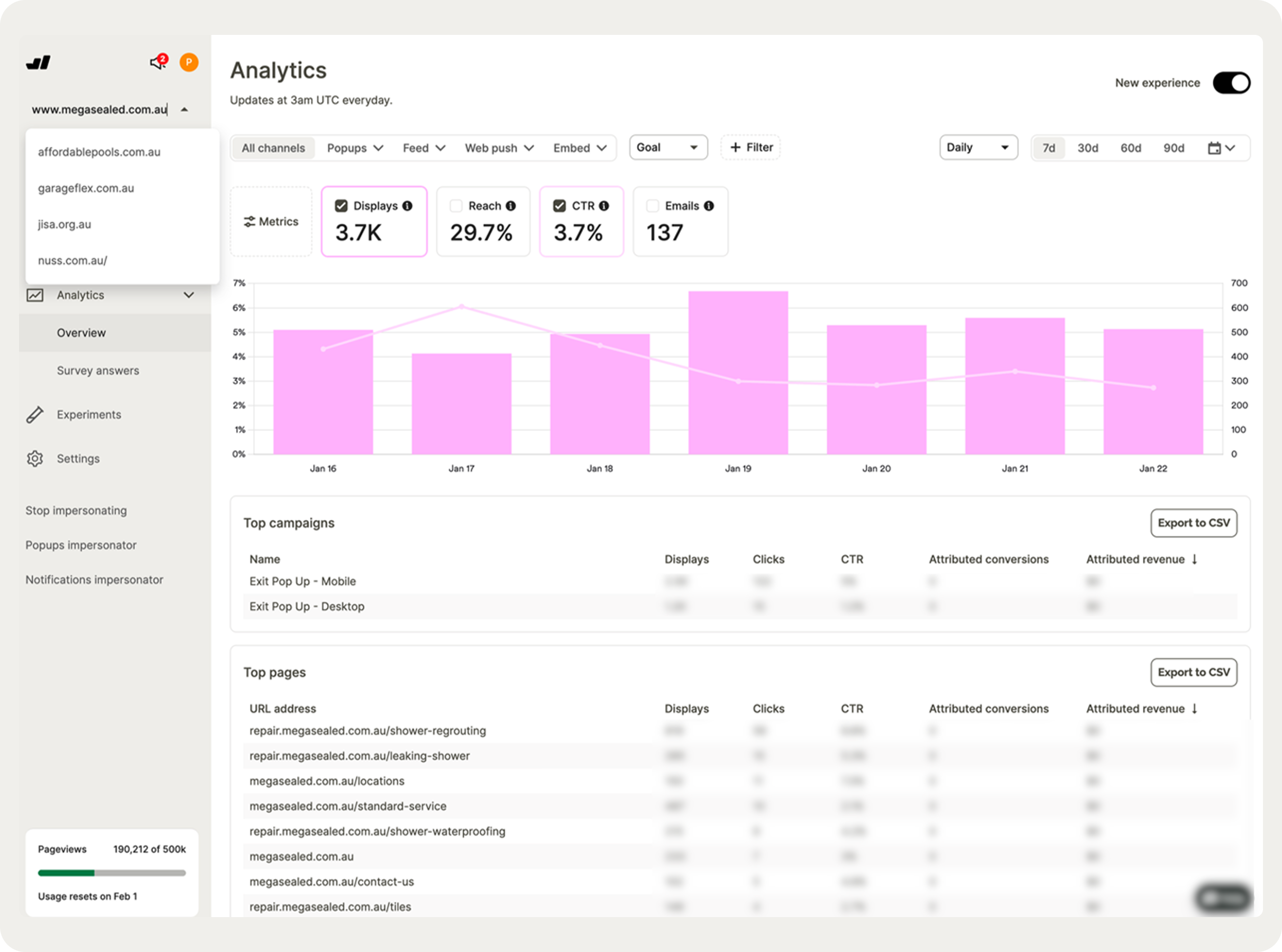
Task: Export Top campaigns to CSV
Action: pos(1193,523)
